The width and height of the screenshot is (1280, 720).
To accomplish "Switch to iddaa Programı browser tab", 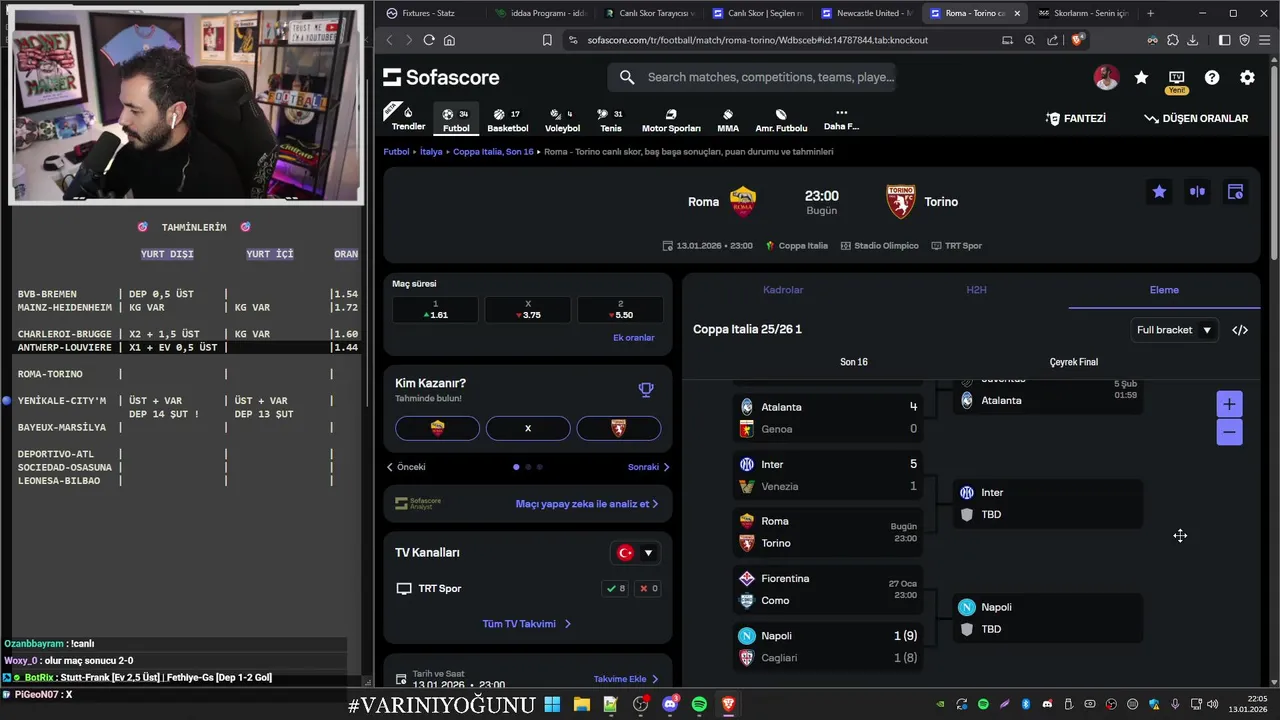I will pos(541,13).
